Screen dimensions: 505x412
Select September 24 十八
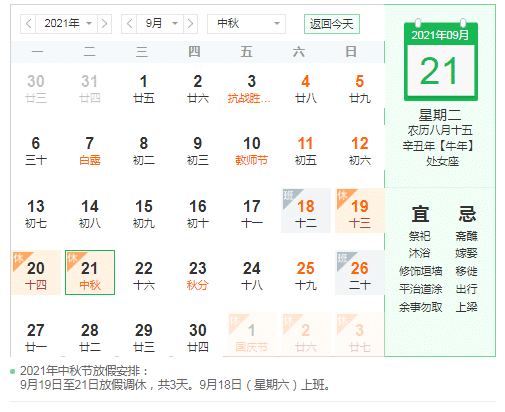[252, 275]
